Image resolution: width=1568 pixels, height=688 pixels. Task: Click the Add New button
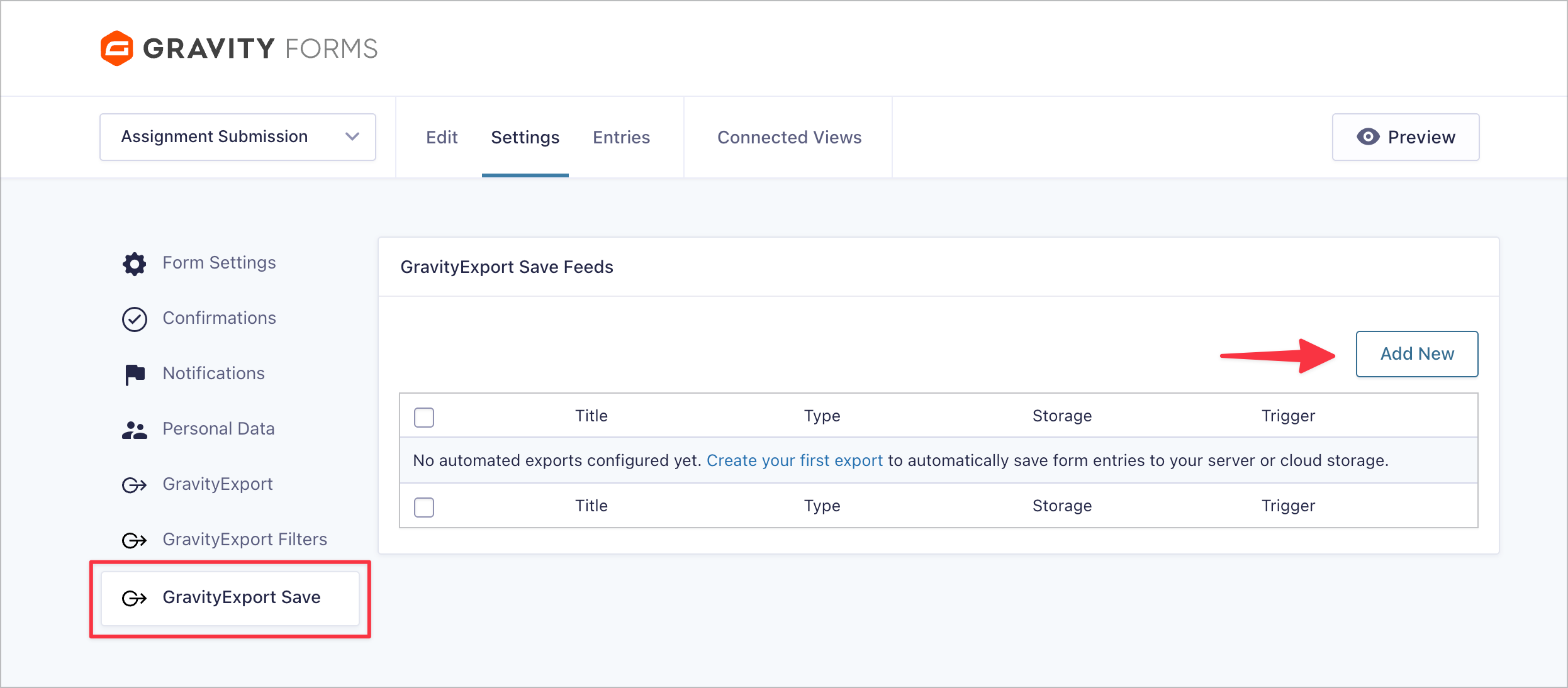1416,353
